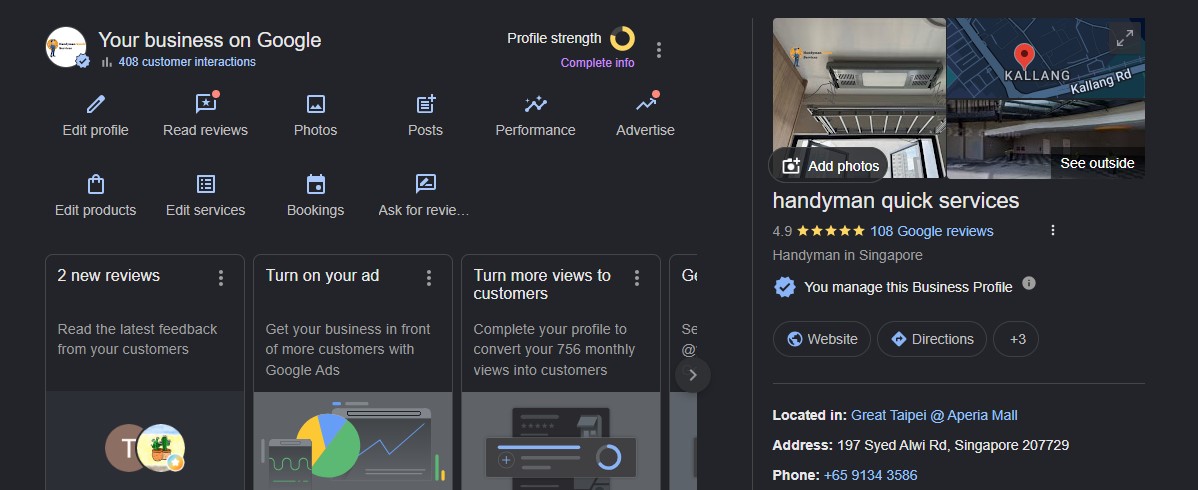Image resolution: width=1198 pixels, height=490 pixels.
Task: Open Profile strength three-dot menu
Action: (x=659, y=50)
